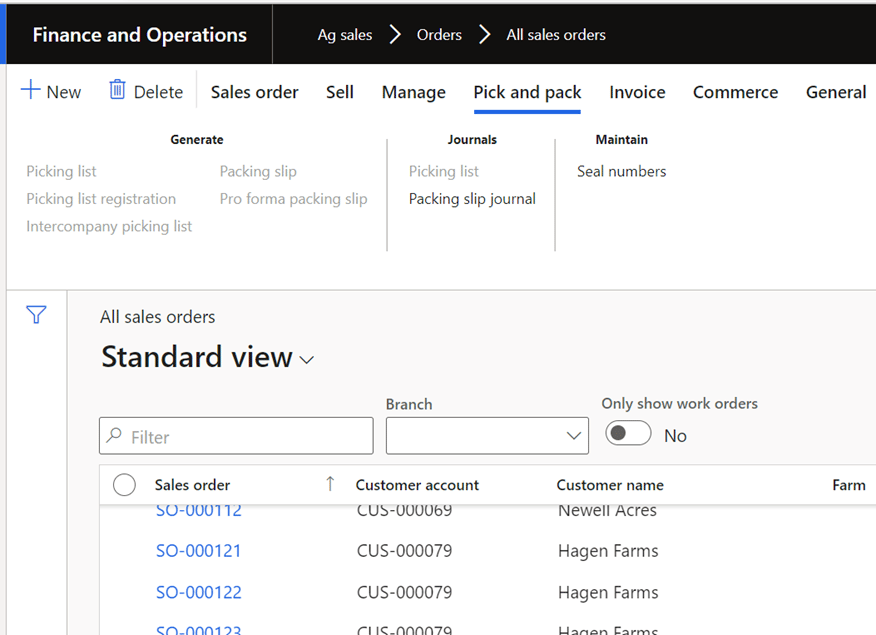
Task: Open sales order SO-000112
Action: pos(198,511)
